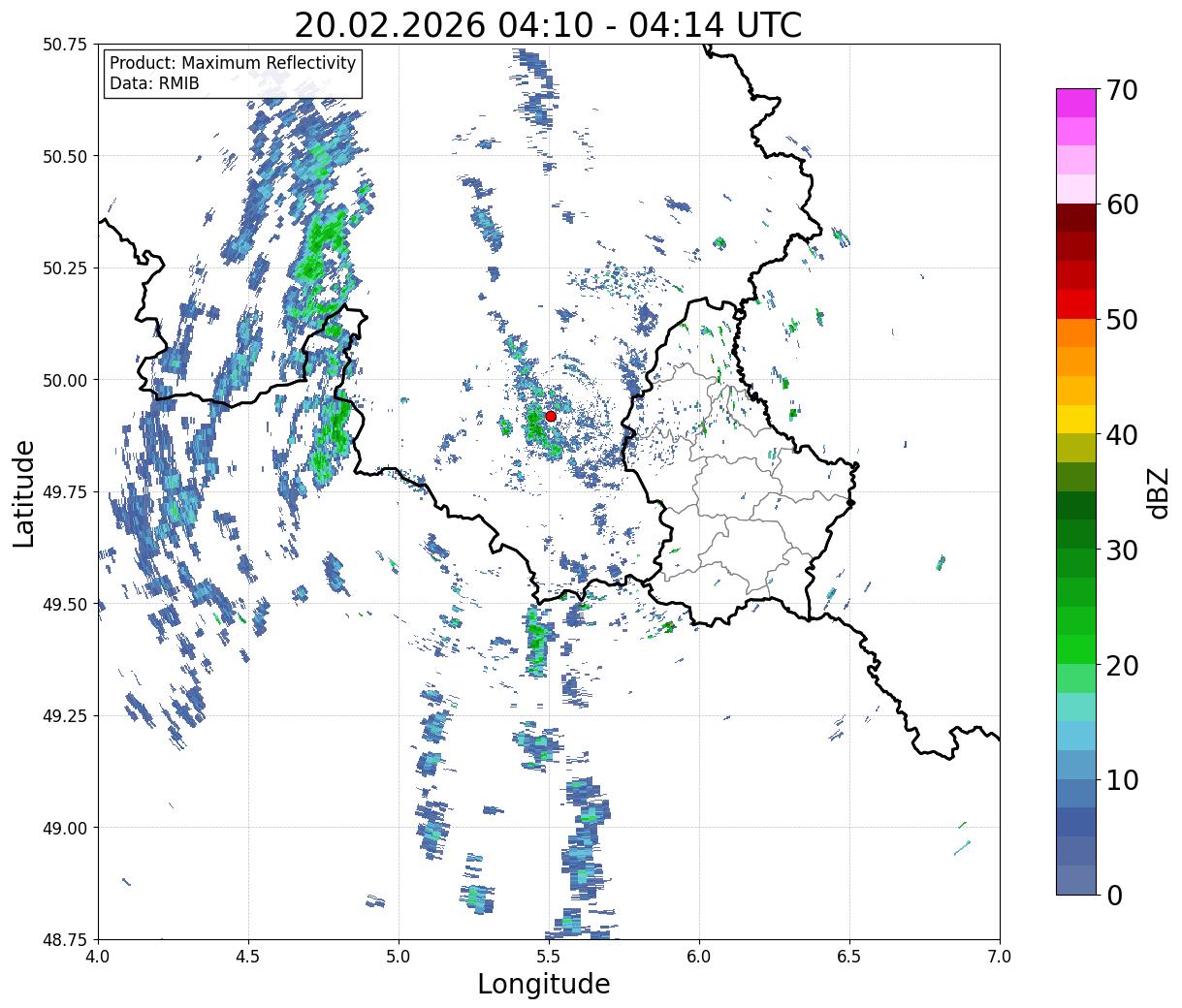Click the 'Latitude' axis label
Viewport: 1182px width, 1008px height.
tap(24, 493)
